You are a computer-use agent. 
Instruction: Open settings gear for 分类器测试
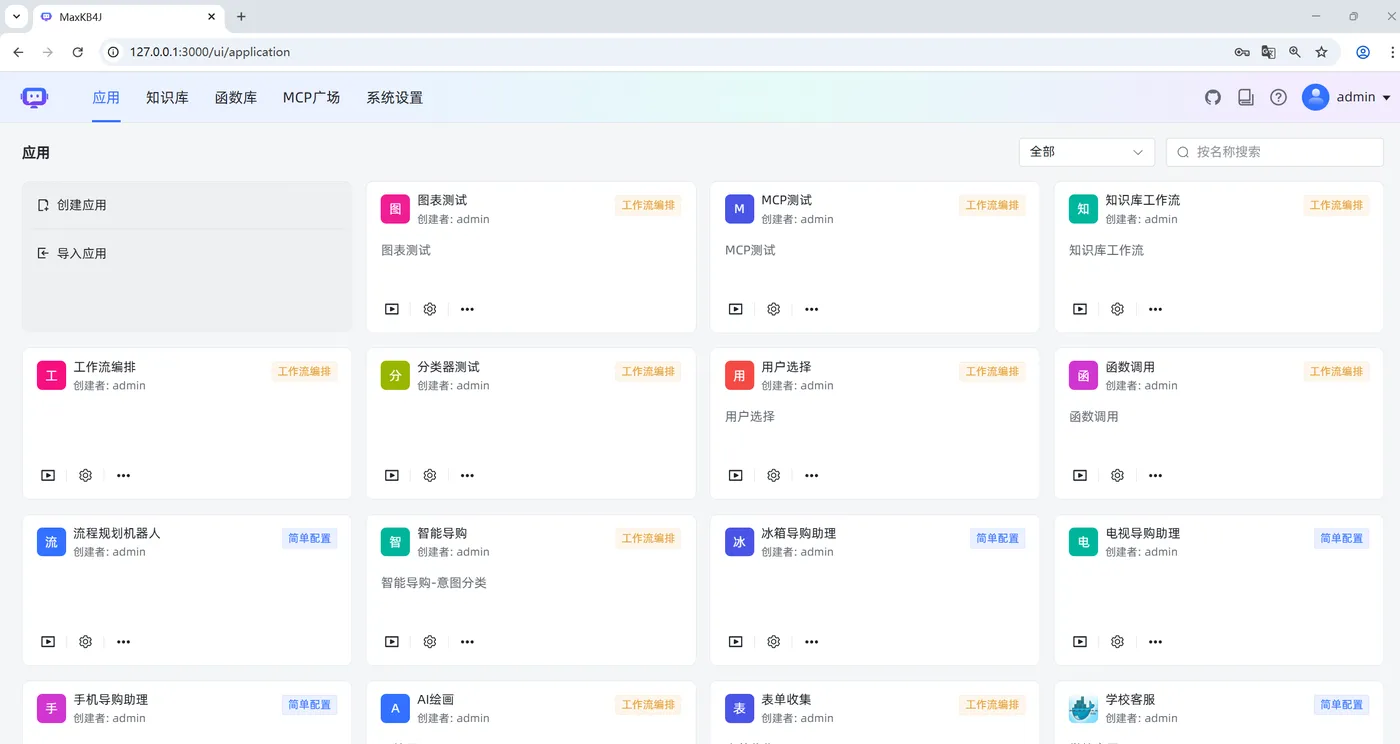[x=430, y=476]
